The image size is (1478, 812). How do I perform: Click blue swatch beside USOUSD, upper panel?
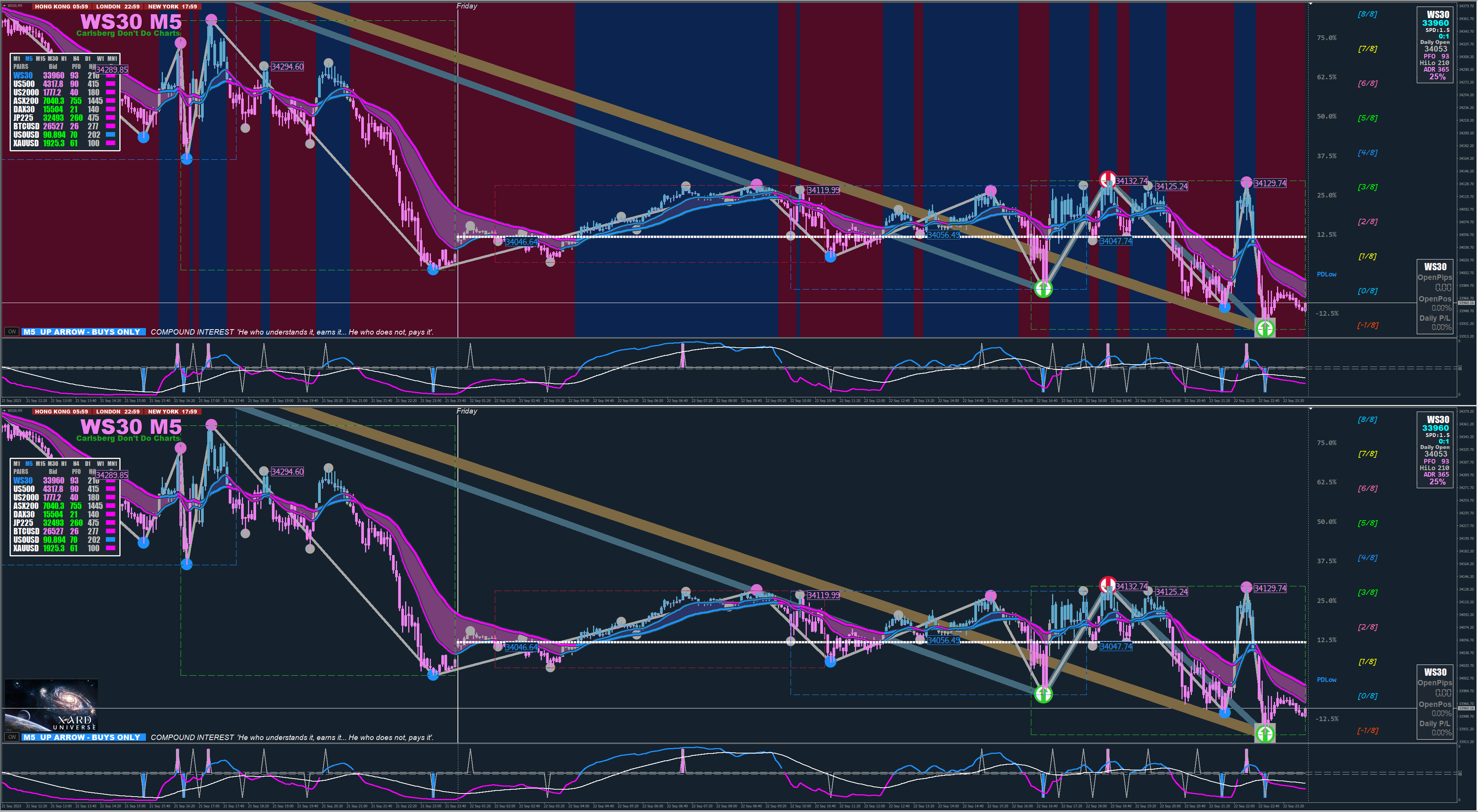pos(111,135)
